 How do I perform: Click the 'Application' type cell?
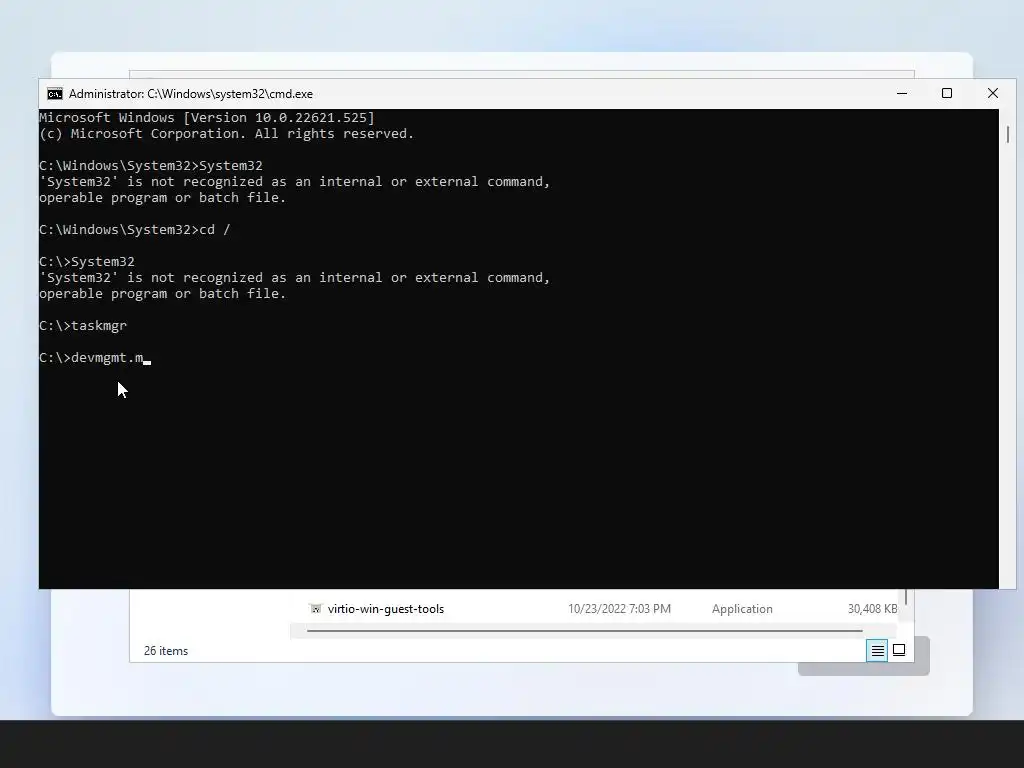pyautogui.click(x=742, y=609)
